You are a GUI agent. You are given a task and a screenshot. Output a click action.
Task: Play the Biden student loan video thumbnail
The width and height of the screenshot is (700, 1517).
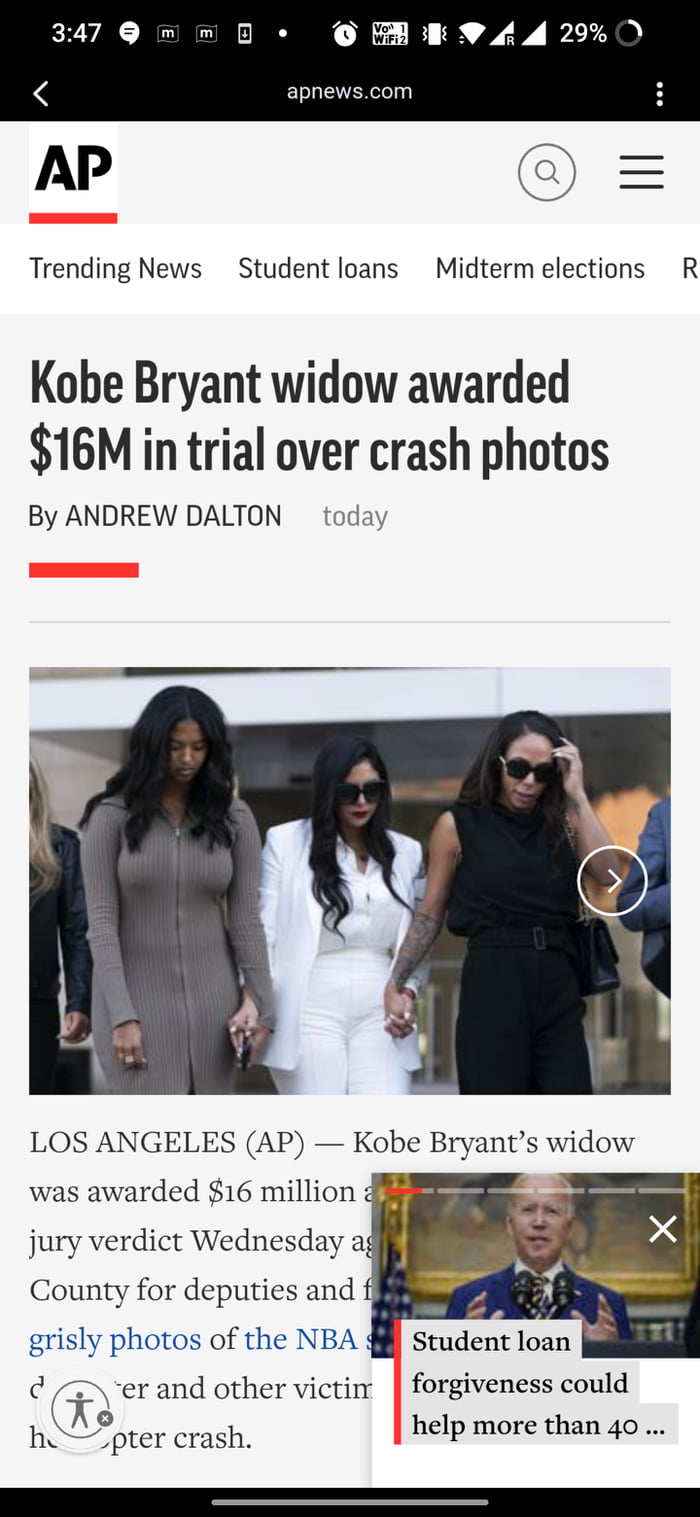pyautogui.click(x=536, y=1265)
